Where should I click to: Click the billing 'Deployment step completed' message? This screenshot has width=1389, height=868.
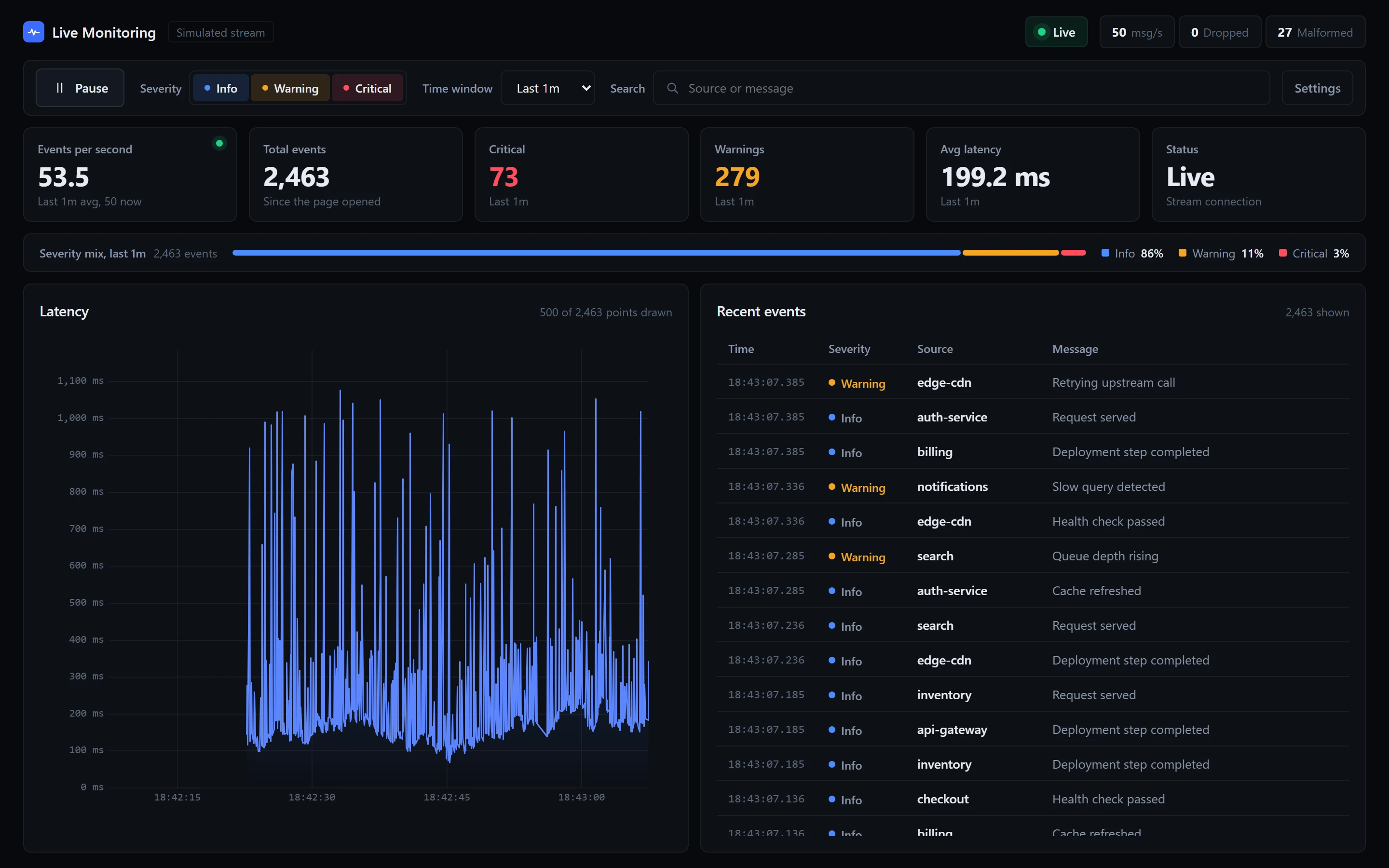coord(1130,452)
